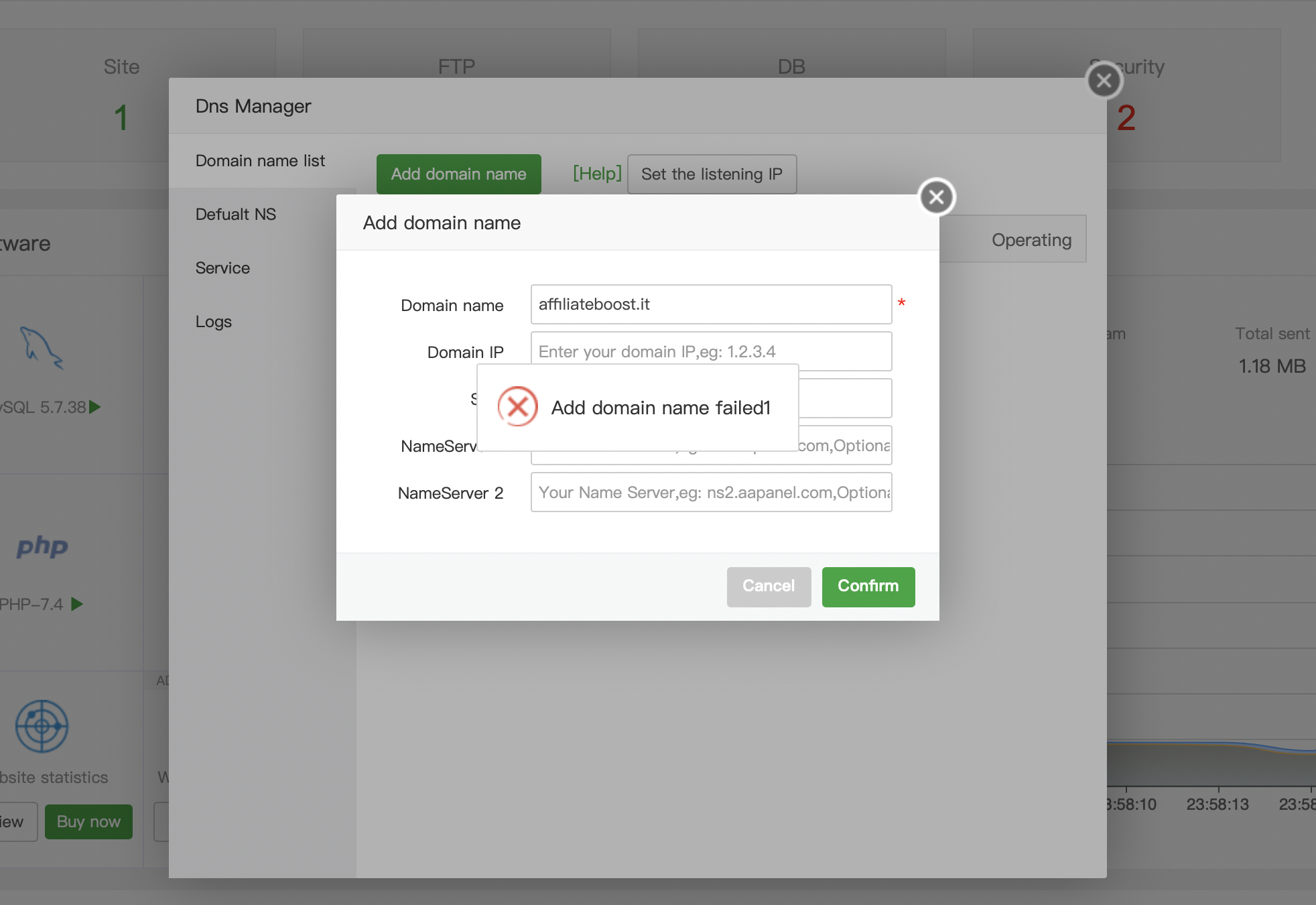Close the Add domain name dialog
1316x905 pixels.
click(936, 197)
